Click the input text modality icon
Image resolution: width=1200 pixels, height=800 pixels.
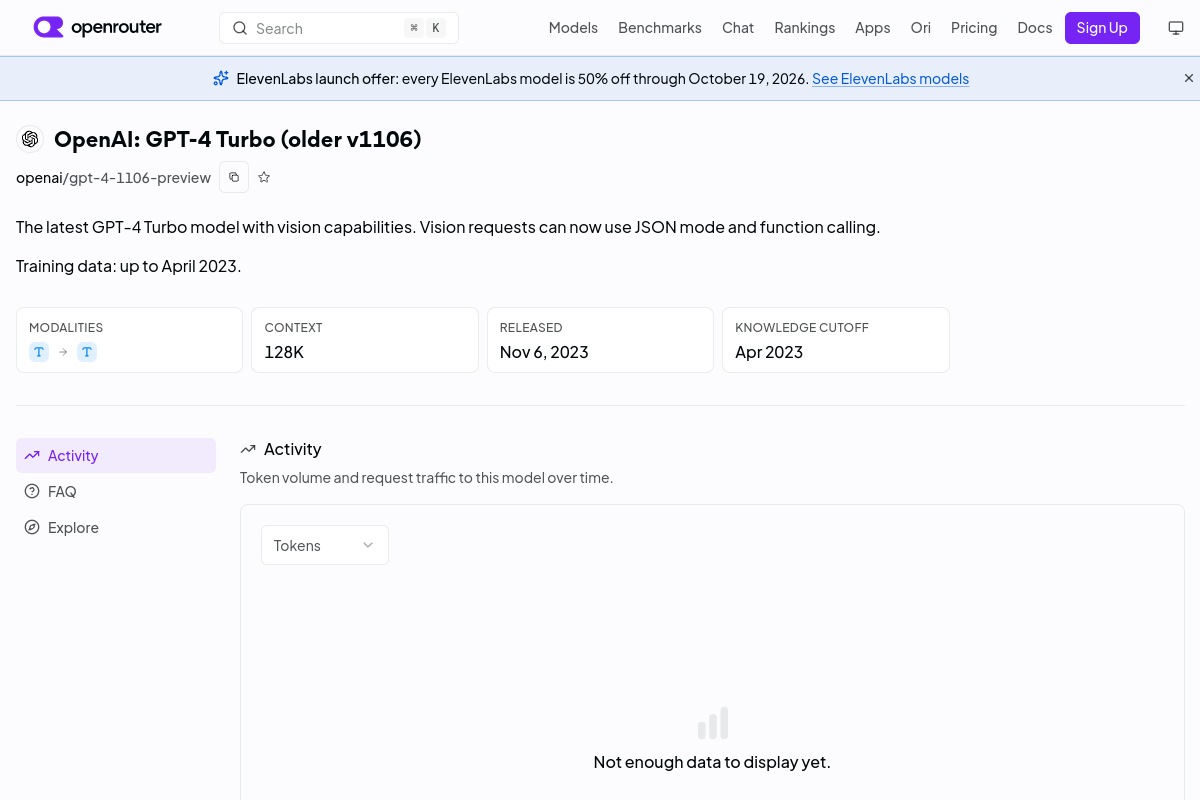(39, 352)
